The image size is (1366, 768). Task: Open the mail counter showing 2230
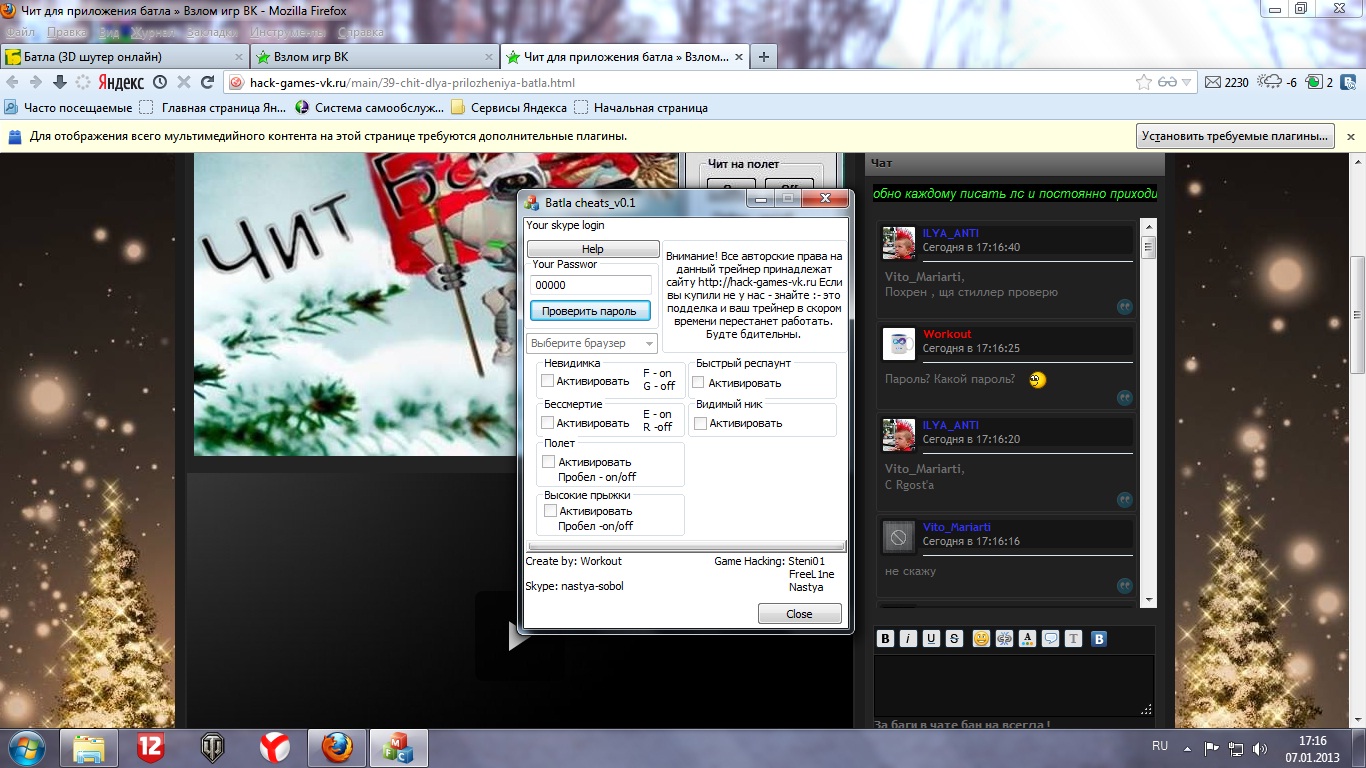(1227, 82)
